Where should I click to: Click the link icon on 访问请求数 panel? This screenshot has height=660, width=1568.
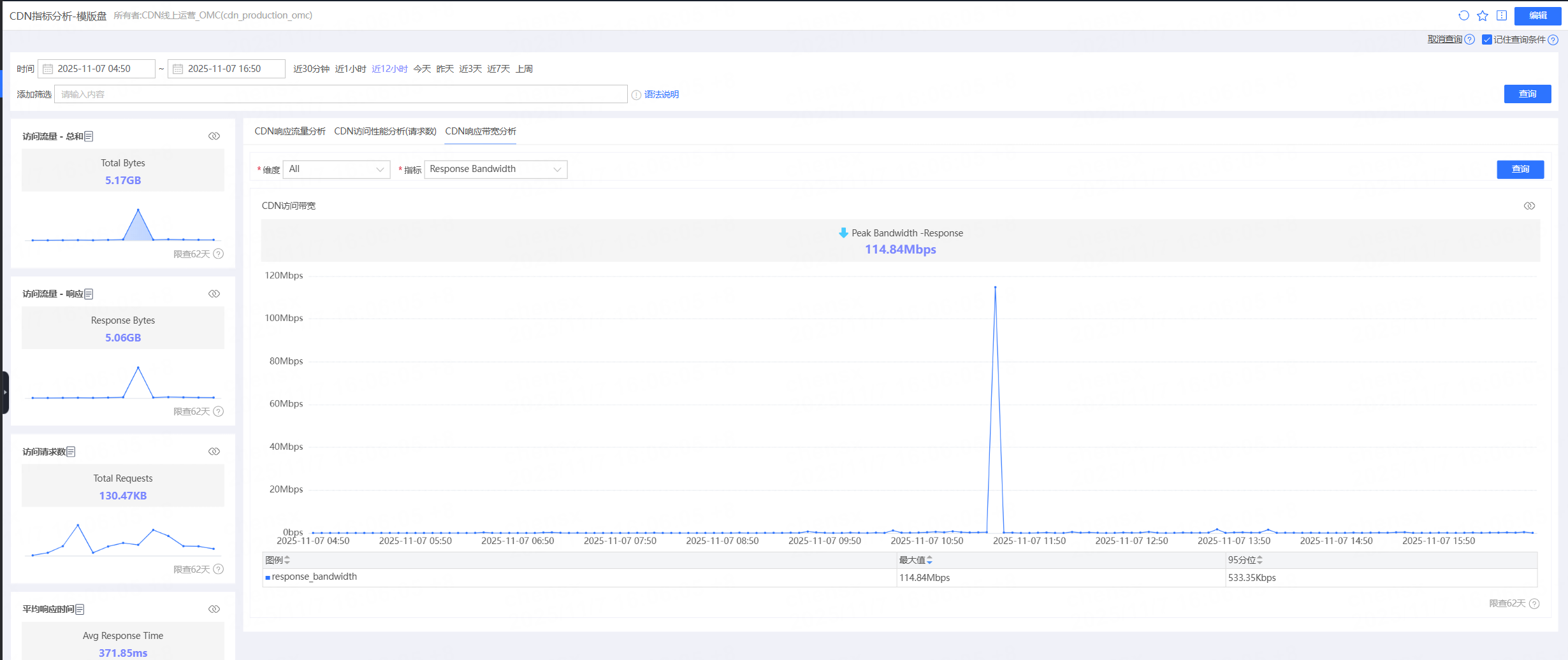214,452
